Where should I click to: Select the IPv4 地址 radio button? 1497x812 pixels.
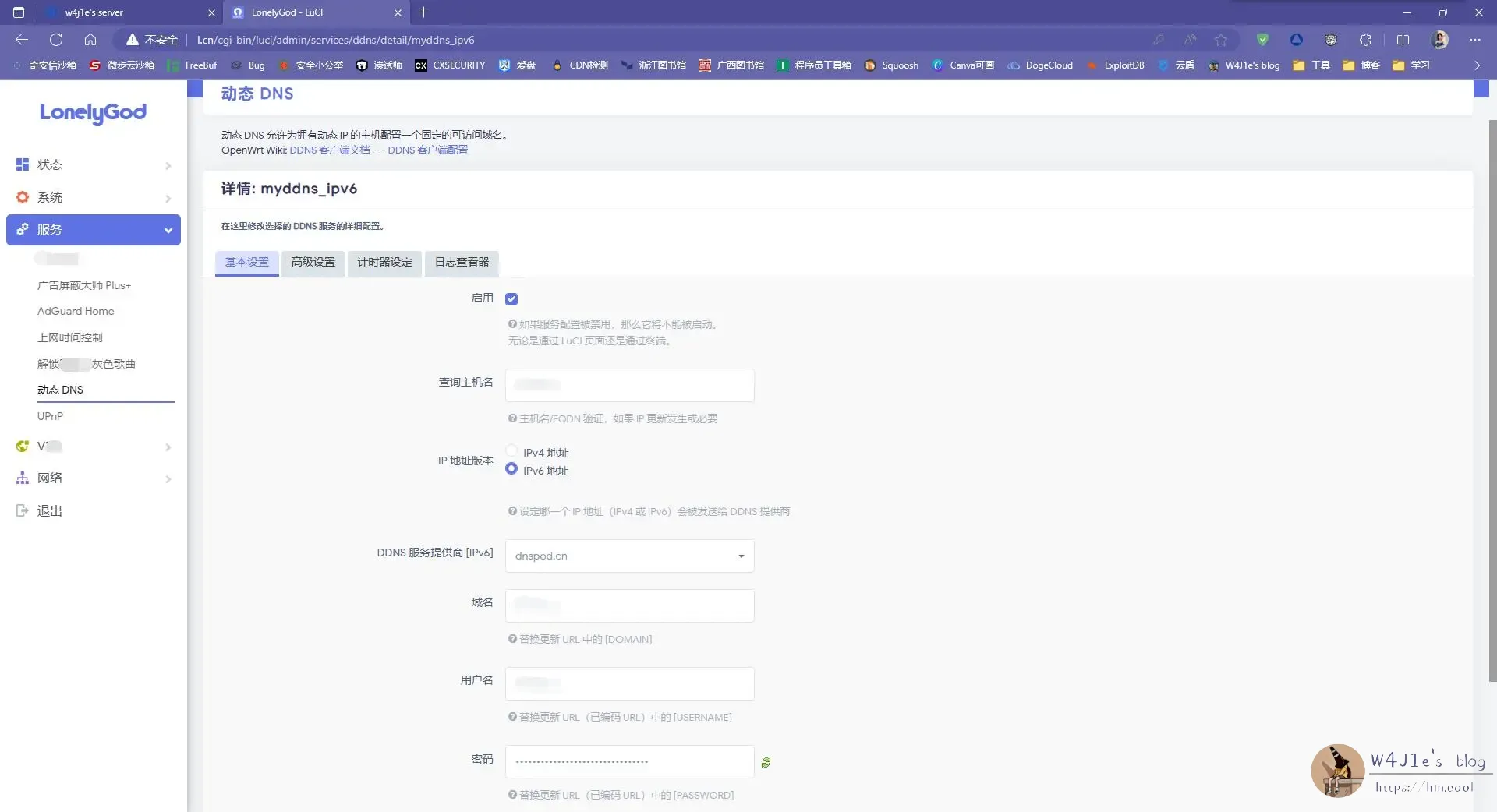[511, 451]
